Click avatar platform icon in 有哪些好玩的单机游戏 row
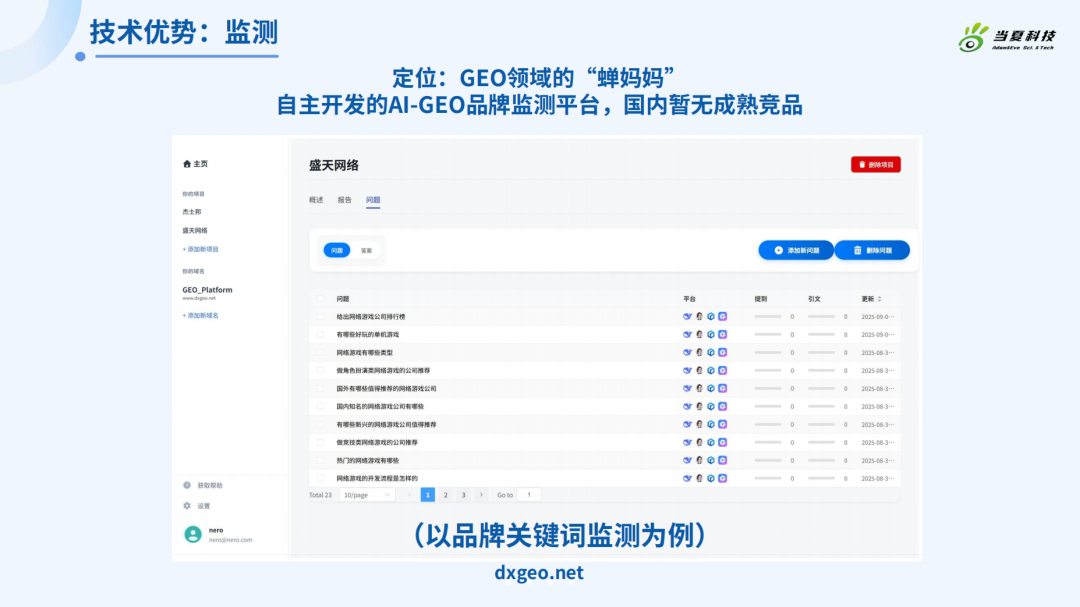1080x607 pixels. [x=699, y=335]
